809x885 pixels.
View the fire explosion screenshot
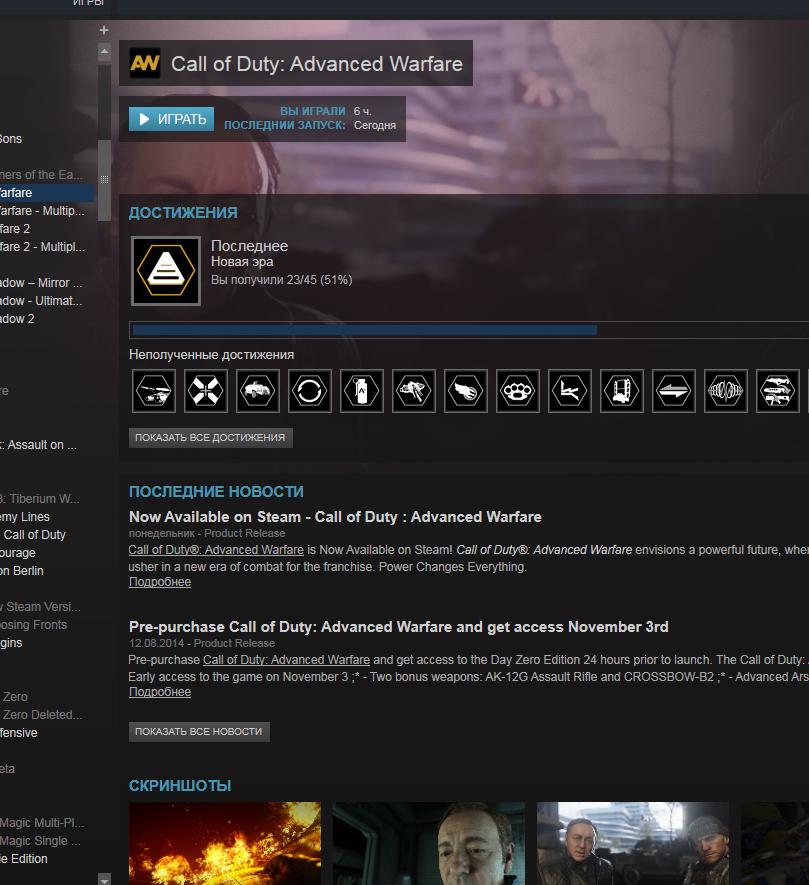pos(225,843)
